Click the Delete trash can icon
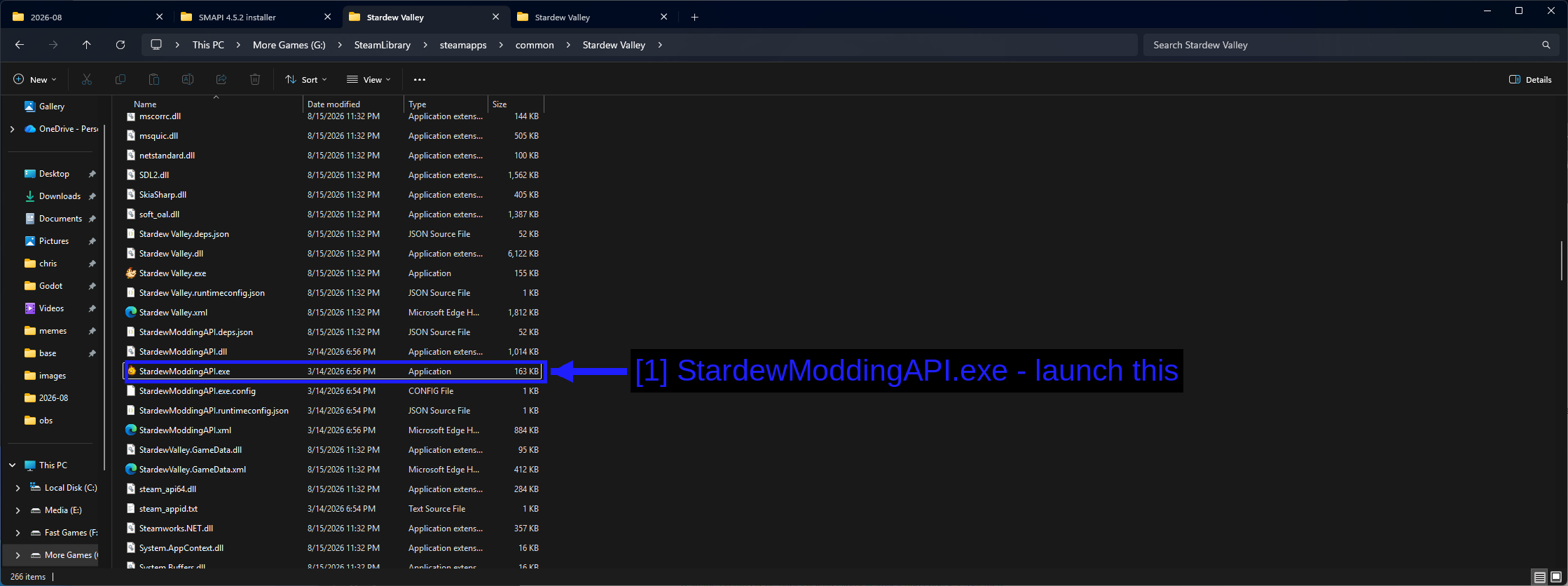This screenshot has width=1568, height=586. (x=255, y=80)
